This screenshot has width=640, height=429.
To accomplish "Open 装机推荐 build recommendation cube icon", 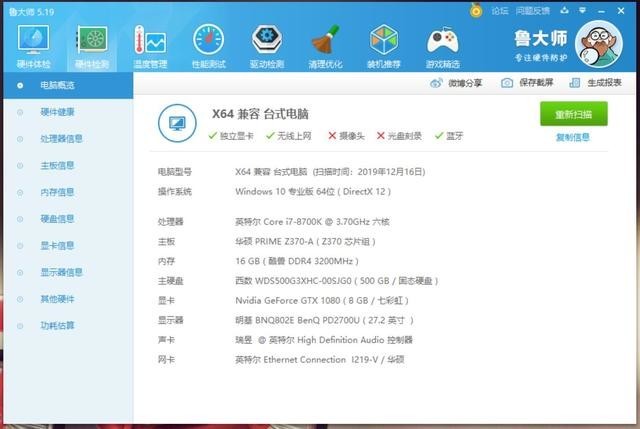I will (x=384, y=46).
